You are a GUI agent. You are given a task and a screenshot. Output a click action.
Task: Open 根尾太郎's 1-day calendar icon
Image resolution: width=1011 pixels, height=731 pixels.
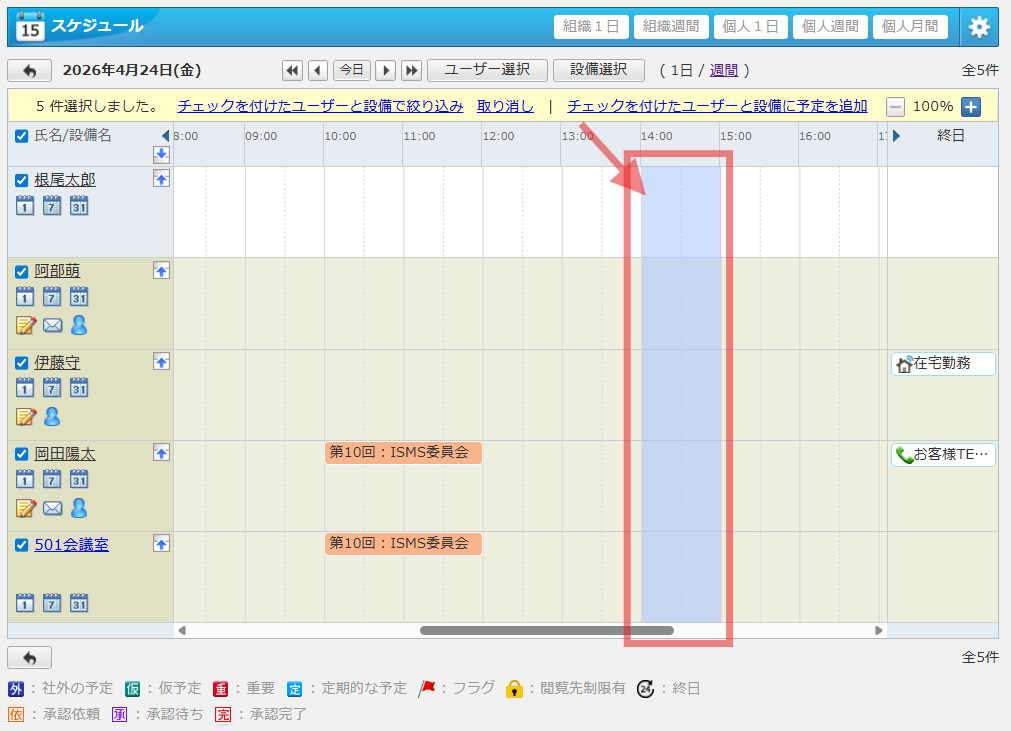[24, 205]
